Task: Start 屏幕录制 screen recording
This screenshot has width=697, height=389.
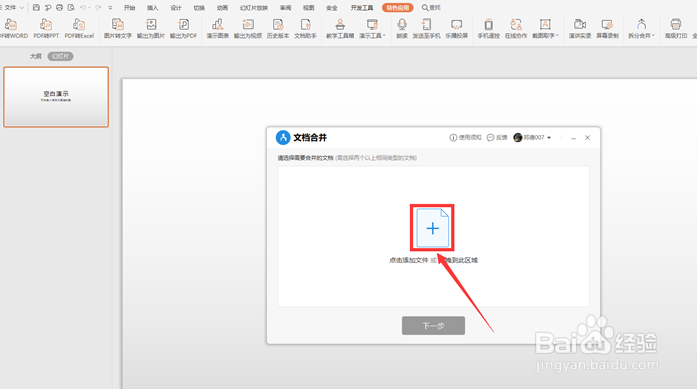Action: click(607, 28)
